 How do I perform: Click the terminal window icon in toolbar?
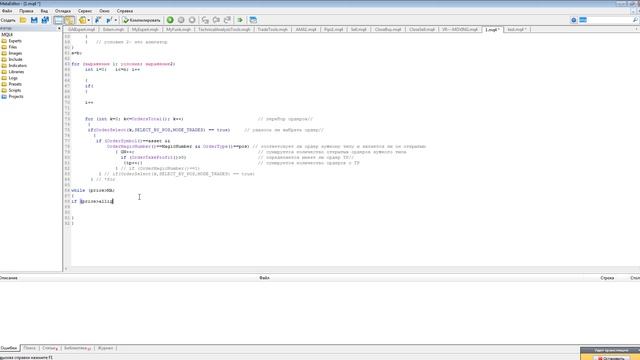click(253, 20)
